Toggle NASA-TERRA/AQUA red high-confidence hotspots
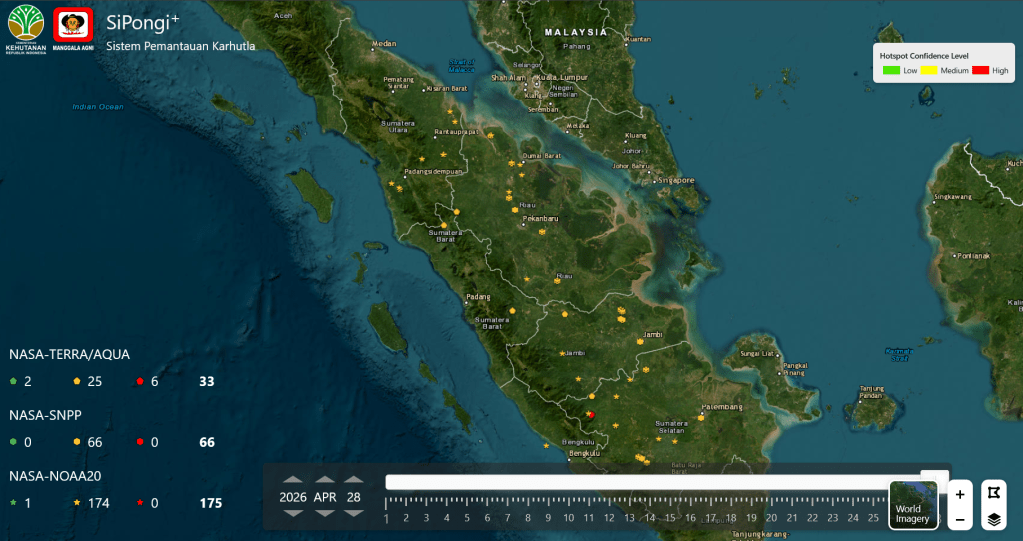The height and width of the screenshot is (541, 1023). click(140, 381)
